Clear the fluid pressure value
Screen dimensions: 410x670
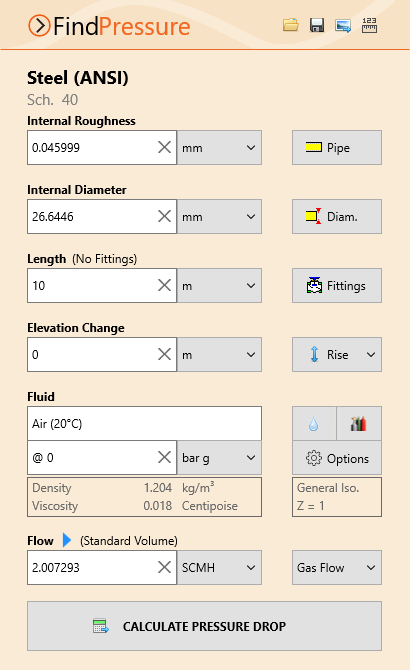(164, 457)
